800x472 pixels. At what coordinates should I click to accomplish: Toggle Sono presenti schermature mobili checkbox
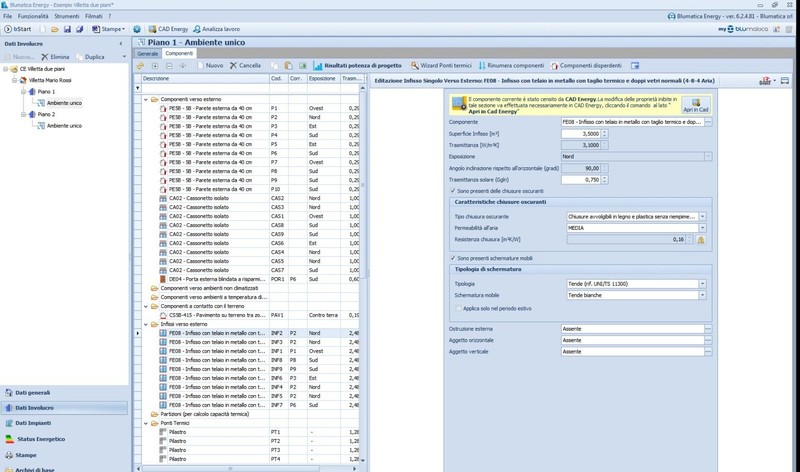point(453,258)
